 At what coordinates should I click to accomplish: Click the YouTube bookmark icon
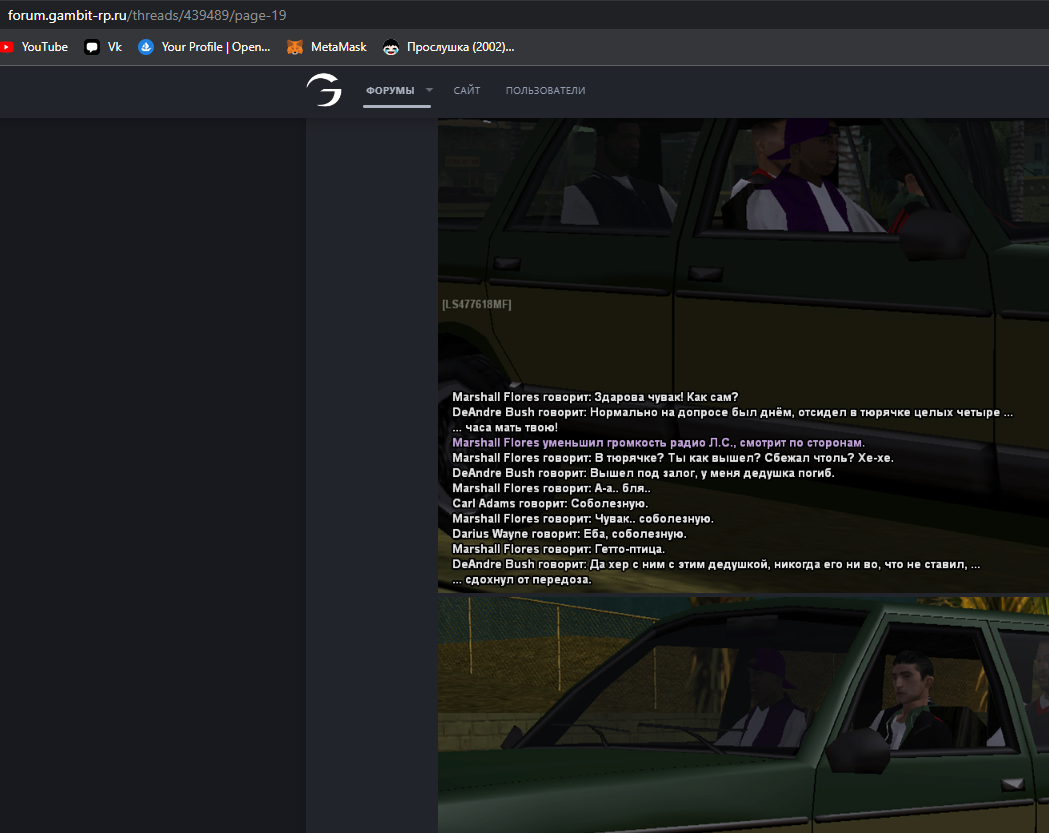click(x=7, y=47)
